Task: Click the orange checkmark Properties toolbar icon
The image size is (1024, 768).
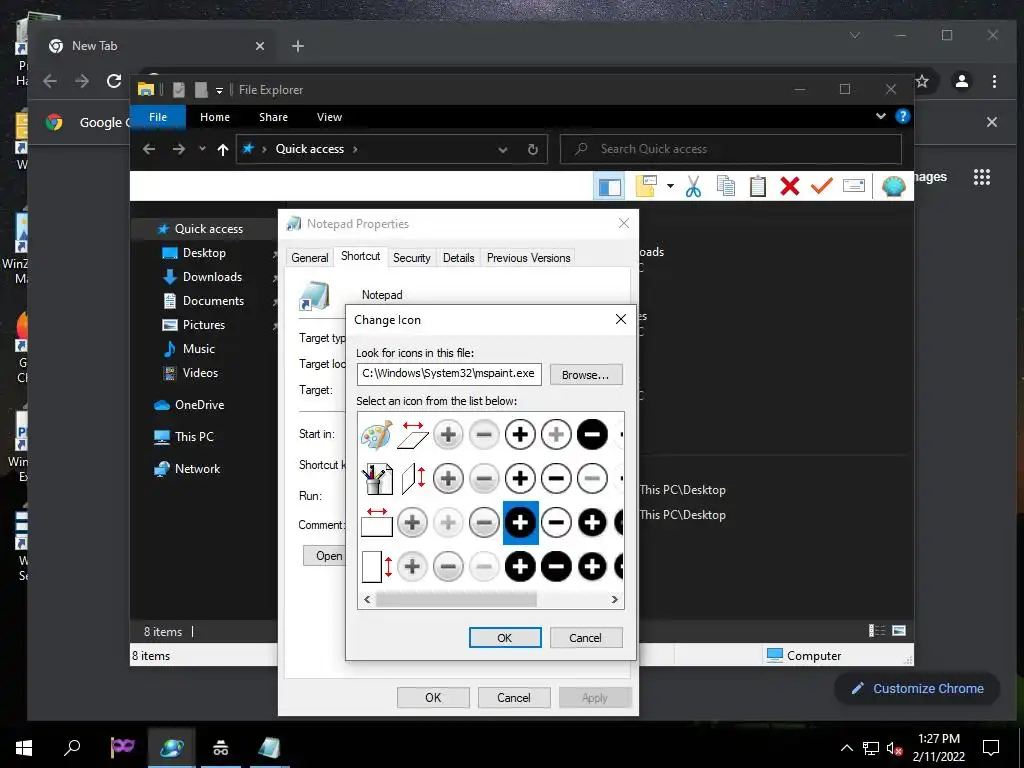Action: pyautogui.click(x=822, y=187)
